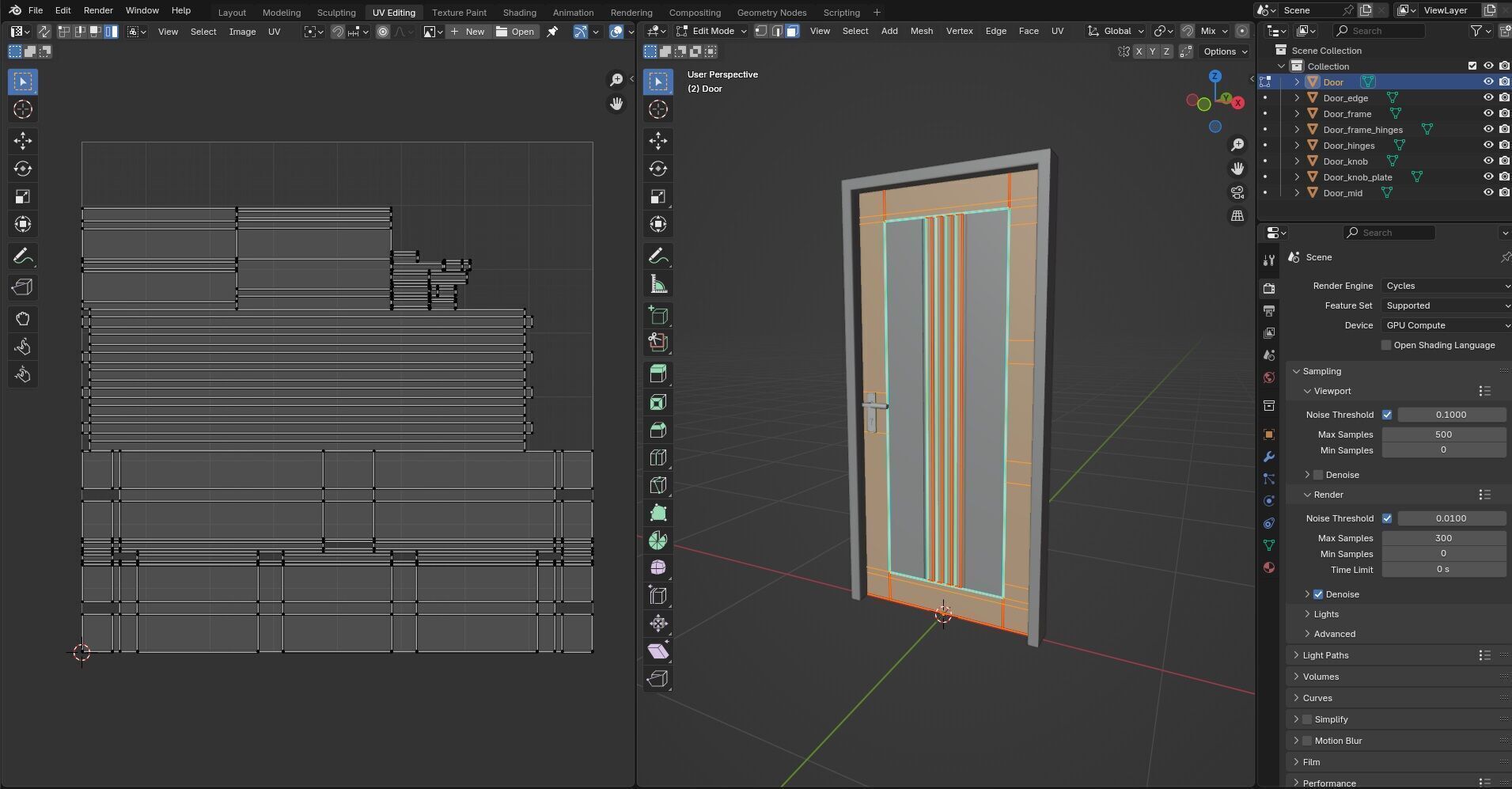Screen dimensions: 1512x789
Task: Enable the Simplify checkbox
Action: (x=1307, y=719)
